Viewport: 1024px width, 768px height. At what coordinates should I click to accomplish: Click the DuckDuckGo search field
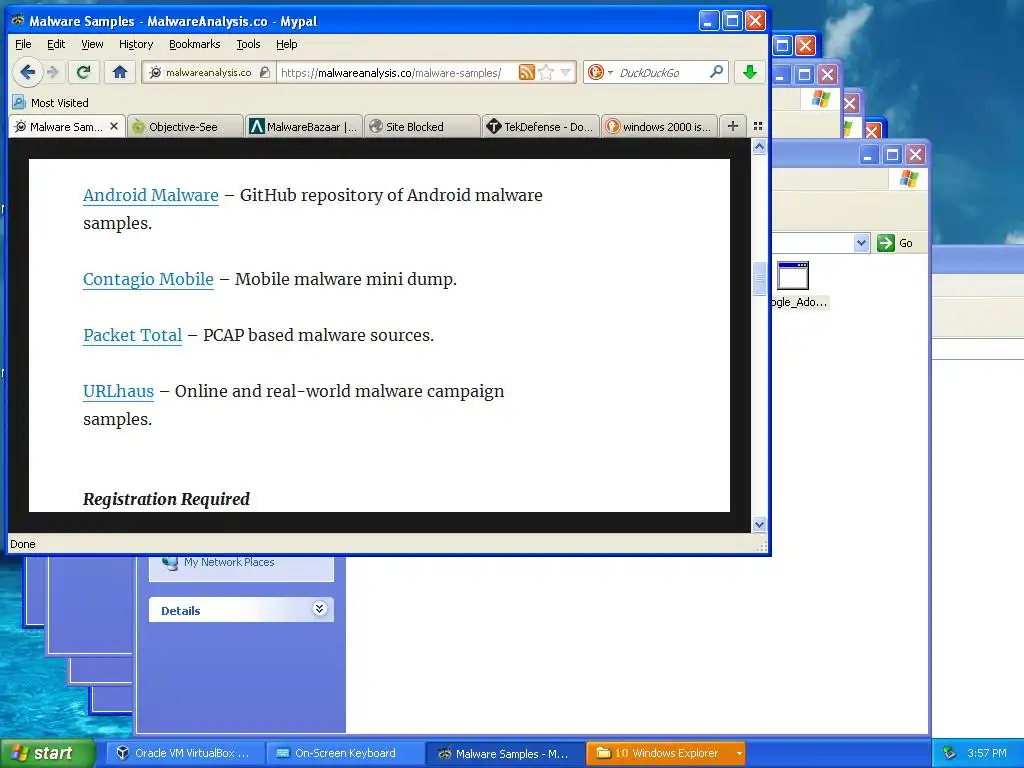click(661, 72)
